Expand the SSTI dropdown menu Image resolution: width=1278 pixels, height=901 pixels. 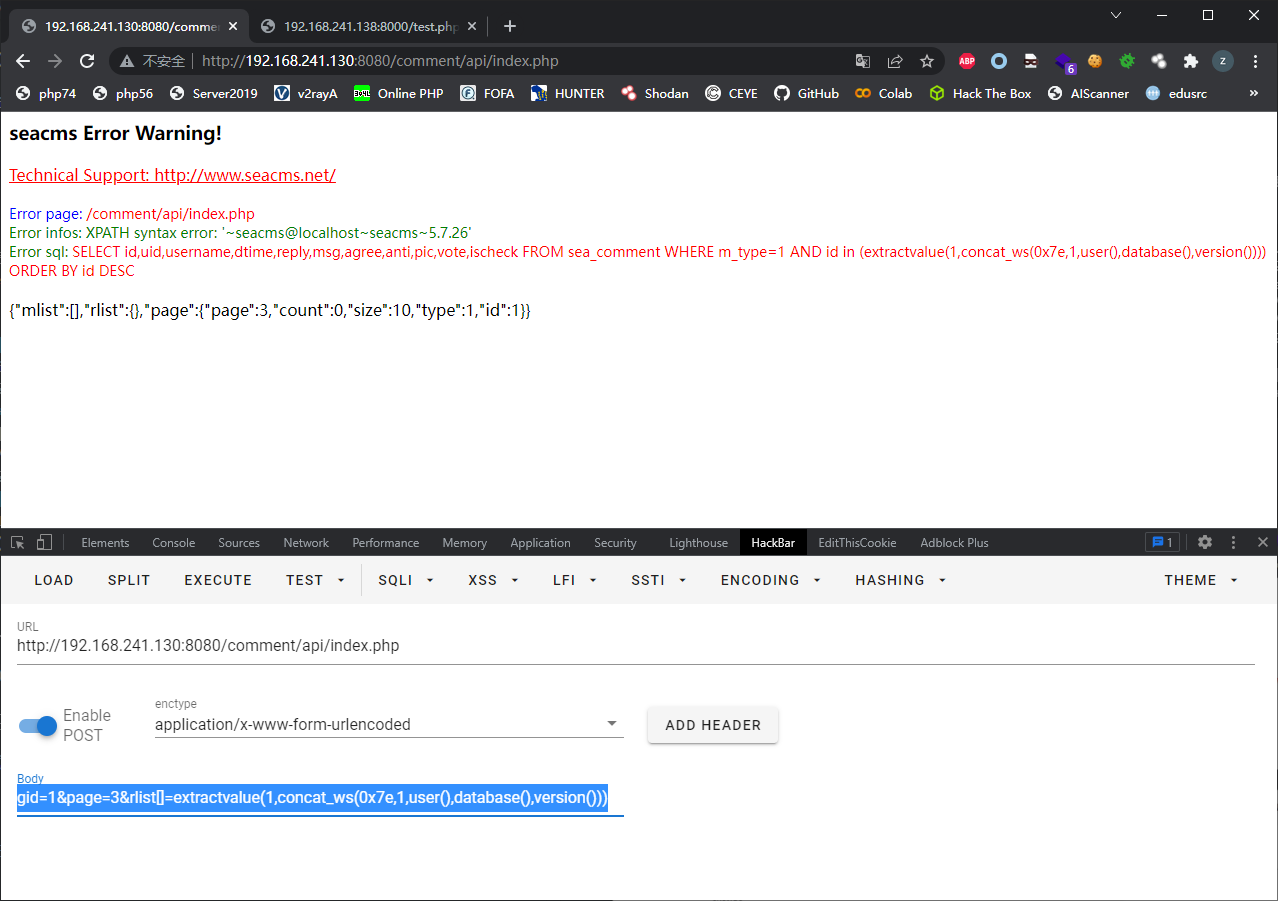click(x=659, y=580)
